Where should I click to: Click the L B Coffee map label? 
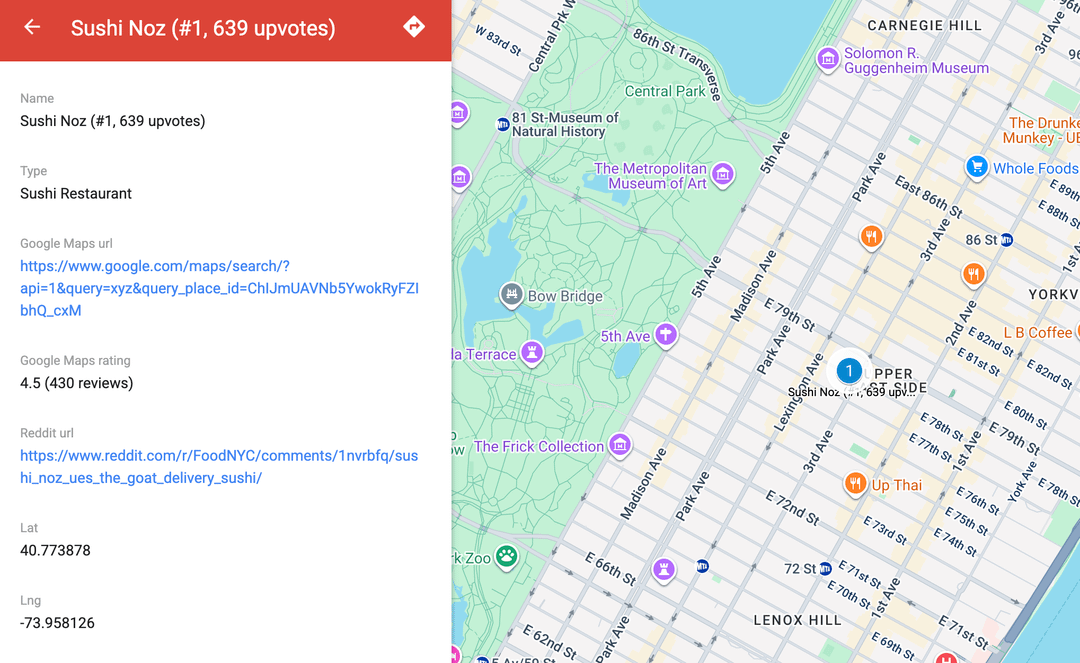coord(1037,332)
